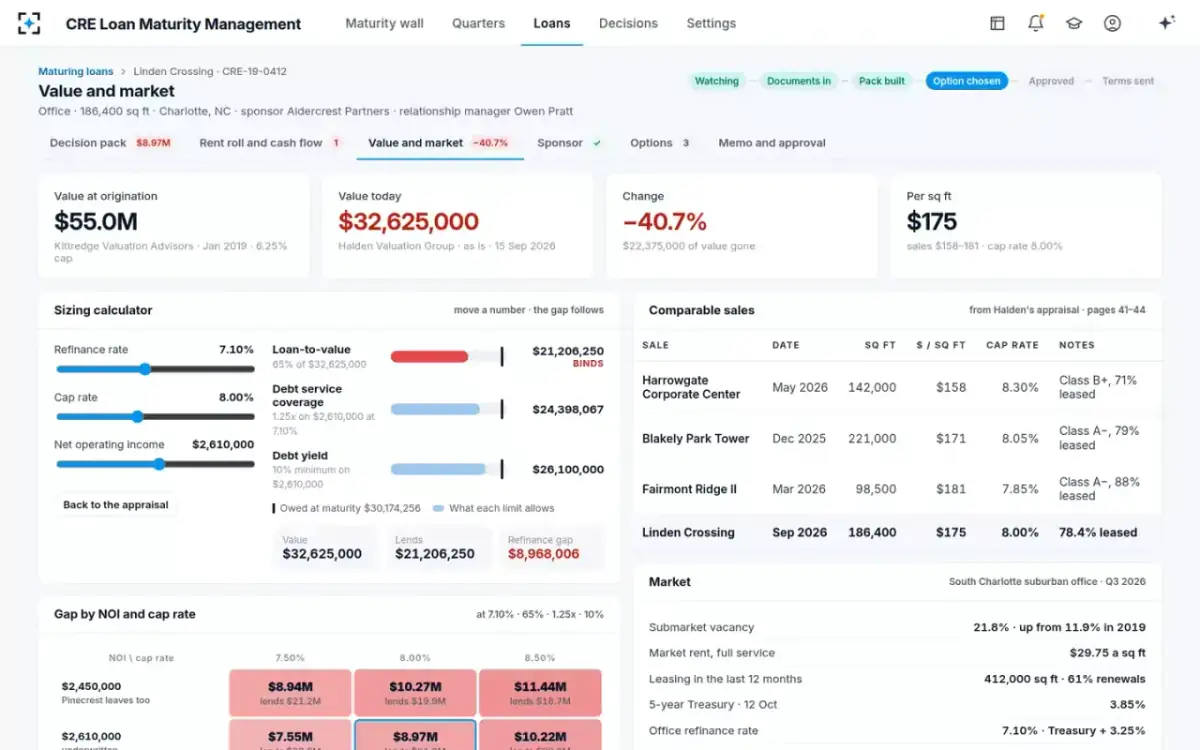Click the Debt yield bar
The height and width of the screenshot is (750, 1200).
(x=438, y=469)
